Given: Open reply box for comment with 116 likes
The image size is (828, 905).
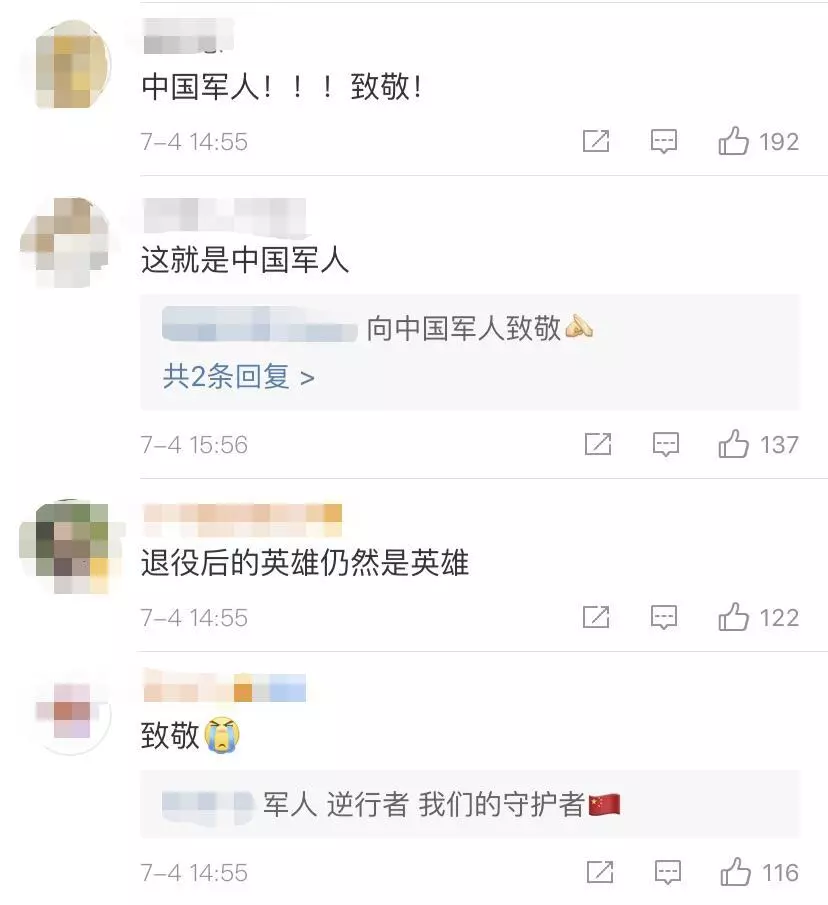Looking at the screenshot, I should [668, 872].
